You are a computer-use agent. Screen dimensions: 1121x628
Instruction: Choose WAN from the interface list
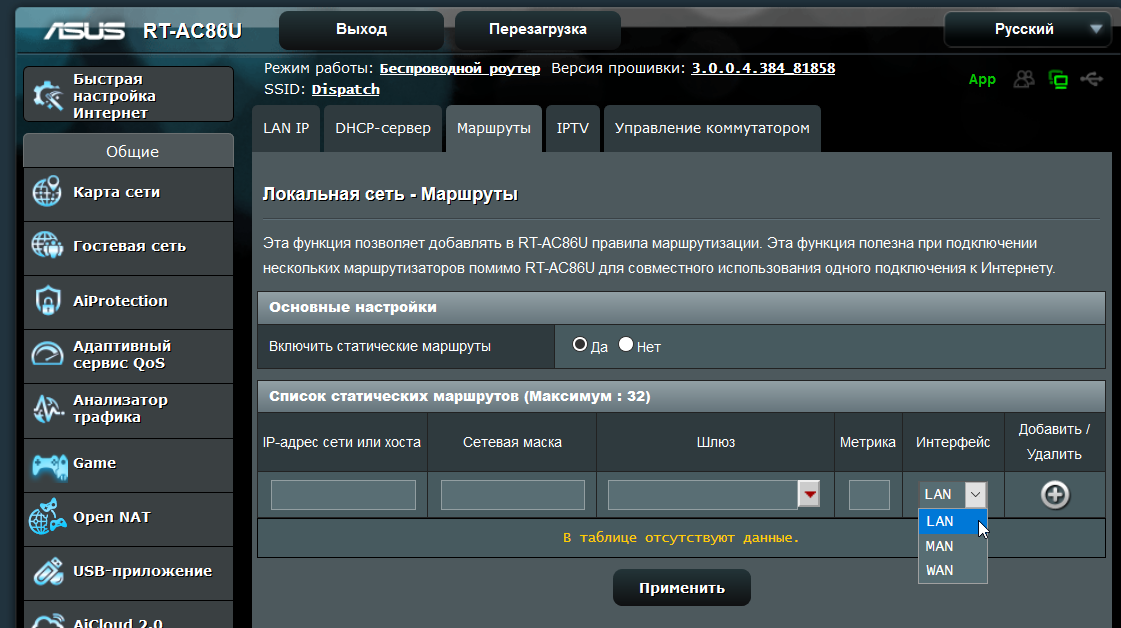[x=952, y=570]
